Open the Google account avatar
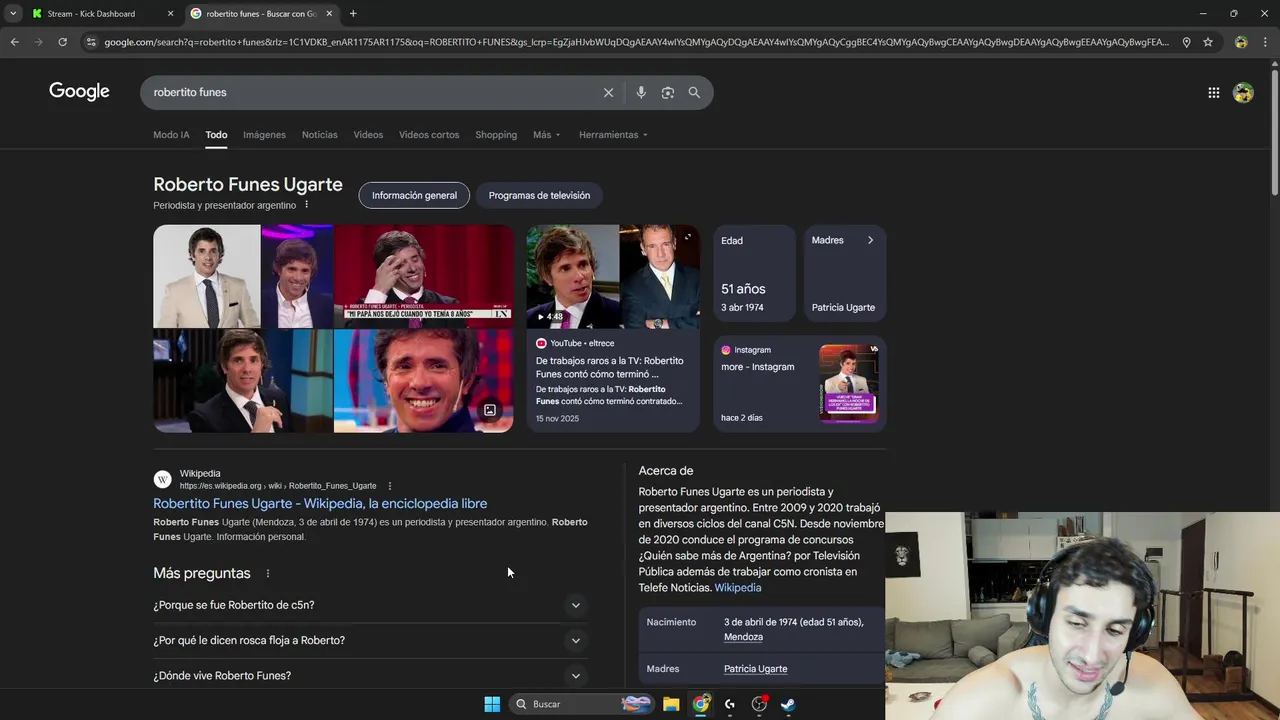The width and height of the screenshot is (1280, 720). tap(1243, 92)
